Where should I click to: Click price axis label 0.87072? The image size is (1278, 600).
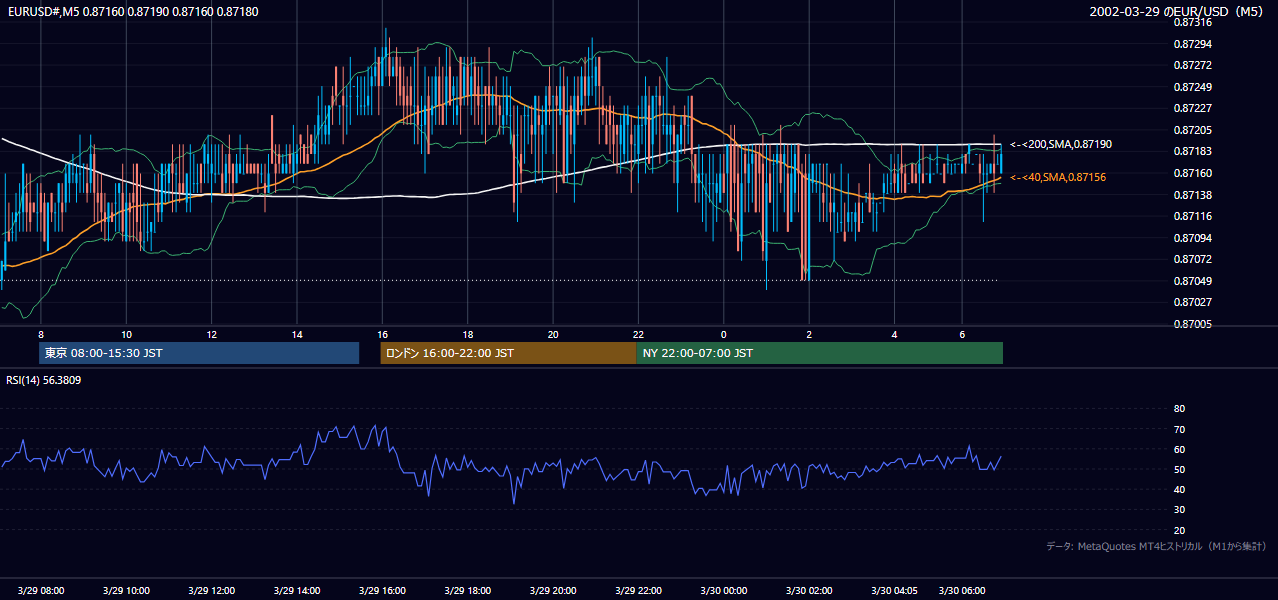pos(1192,259)
